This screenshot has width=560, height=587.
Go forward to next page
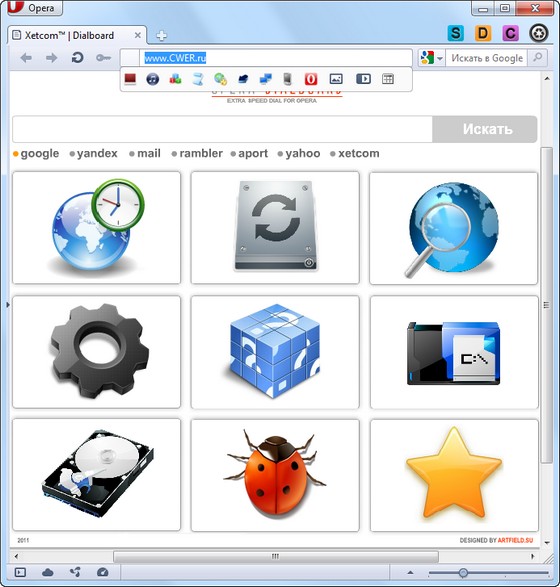51,58
